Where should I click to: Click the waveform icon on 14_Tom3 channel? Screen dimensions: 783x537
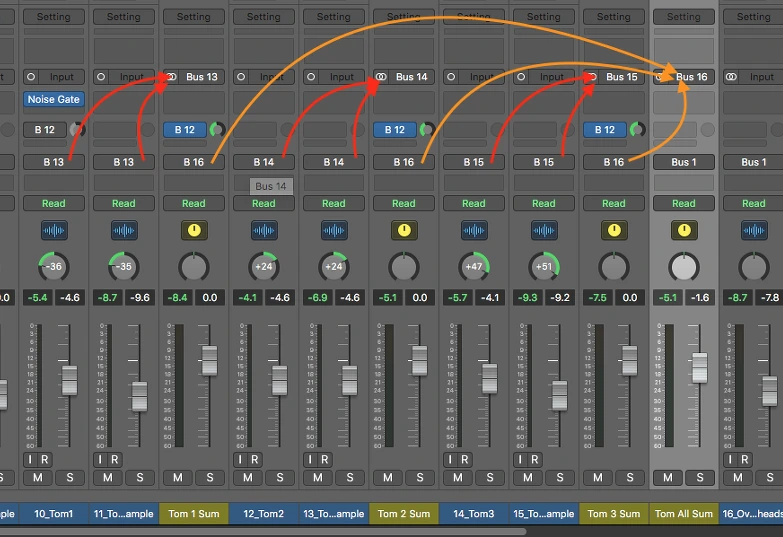click(x=474, y=230)
